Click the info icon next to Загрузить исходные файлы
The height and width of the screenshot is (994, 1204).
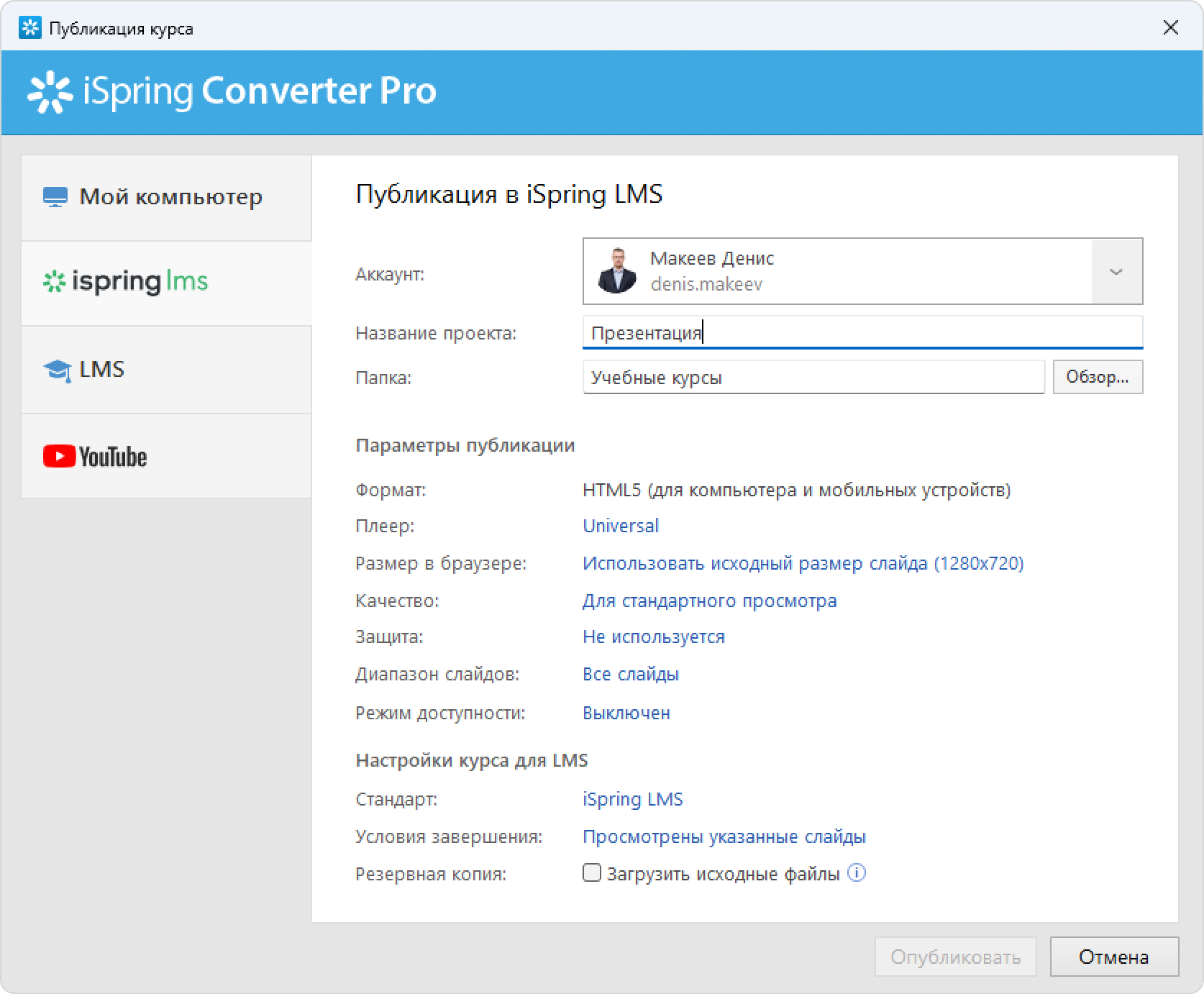857,873
